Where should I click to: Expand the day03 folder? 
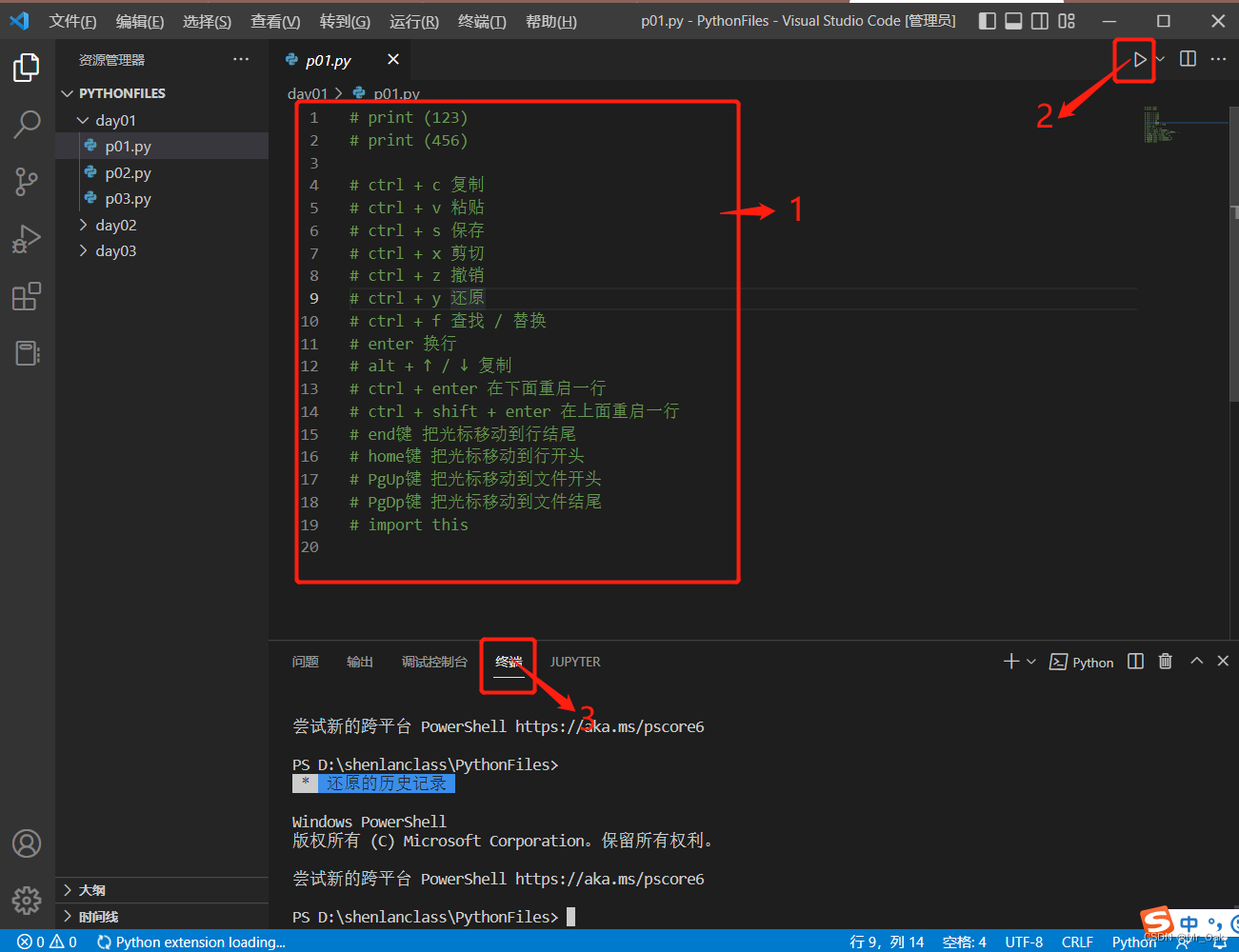(115, 250)
